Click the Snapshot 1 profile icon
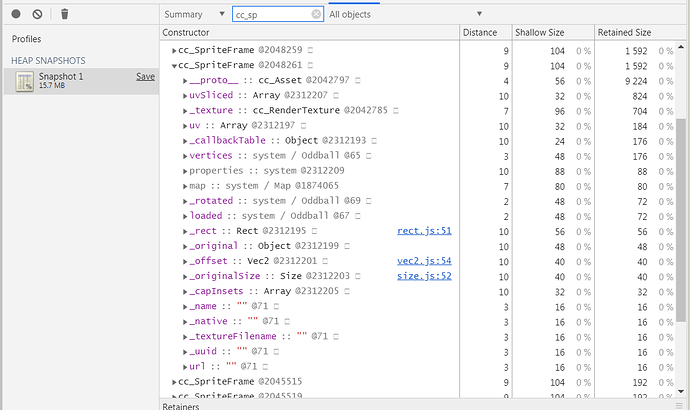Viewport: 690px width, 410px height. [x=27, y=82]
